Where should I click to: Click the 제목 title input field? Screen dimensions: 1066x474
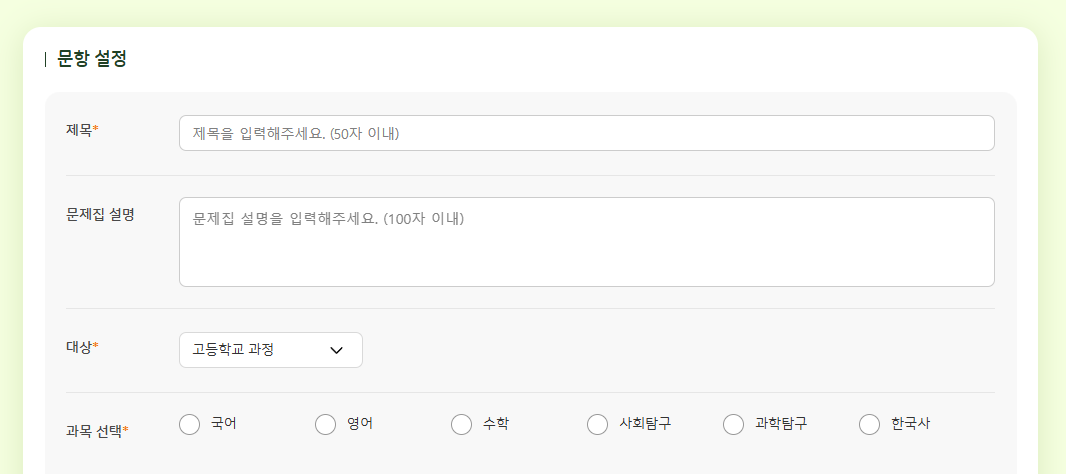point(586,133)
